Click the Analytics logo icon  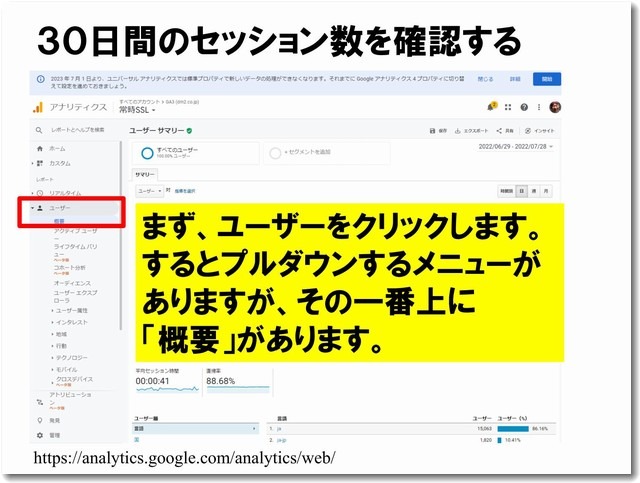(38, 107)
